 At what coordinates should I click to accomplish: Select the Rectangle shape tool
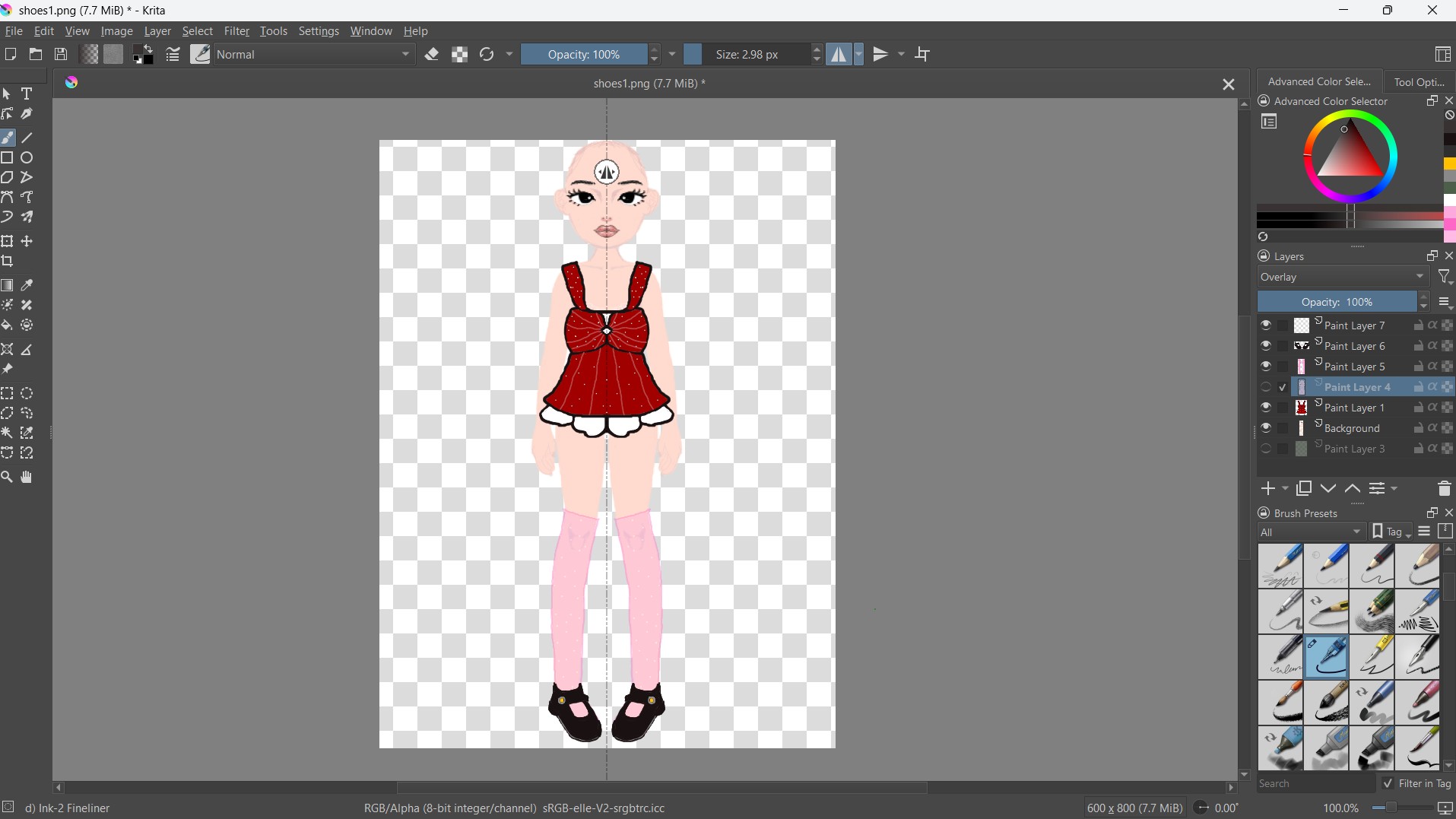coord(8,157)
